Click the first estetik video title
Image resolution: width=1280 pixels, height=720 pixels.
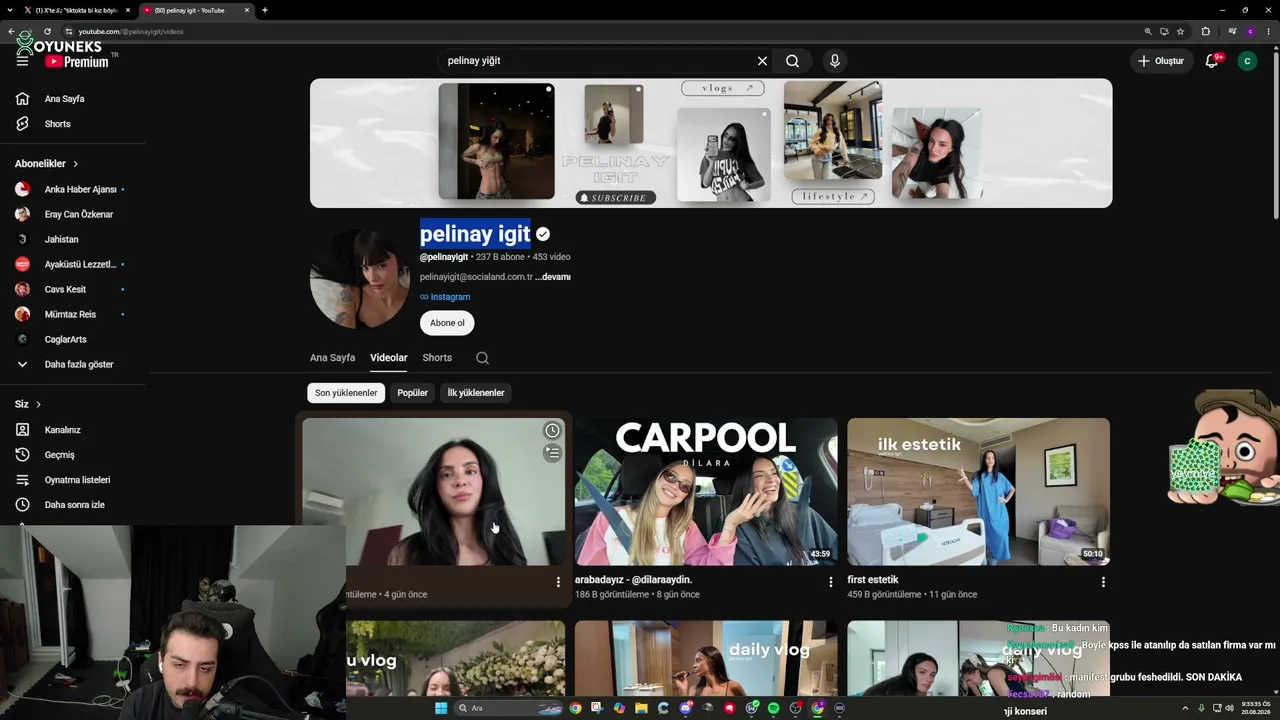click(x=873, y=580)
